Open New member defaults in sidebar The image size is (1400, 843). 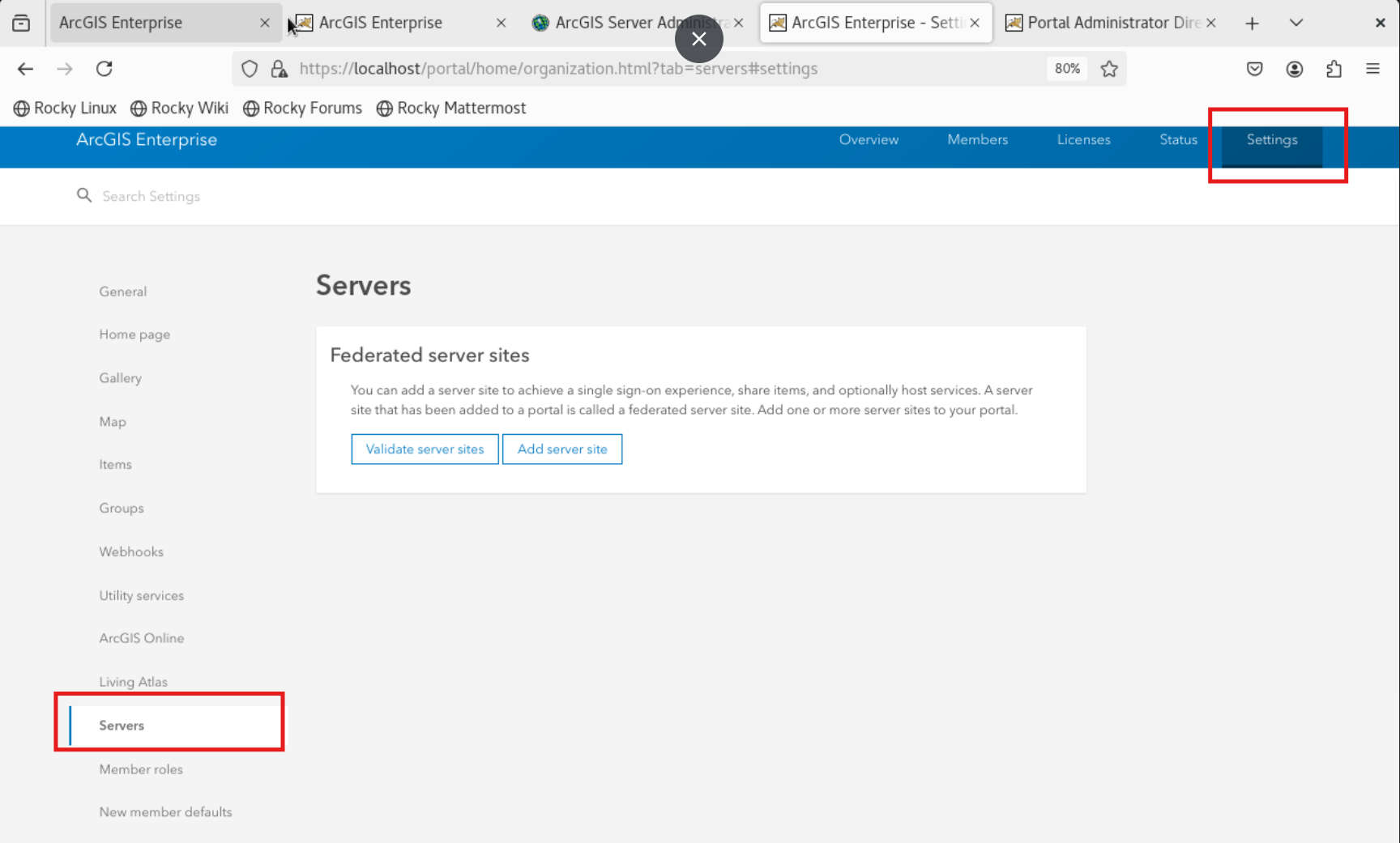(x=165, y=812)
